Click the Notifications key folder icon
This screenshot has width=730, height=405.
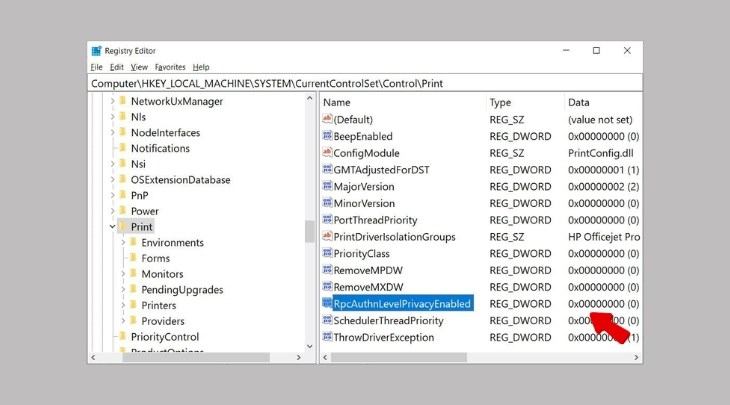click(x=122, y=148)
